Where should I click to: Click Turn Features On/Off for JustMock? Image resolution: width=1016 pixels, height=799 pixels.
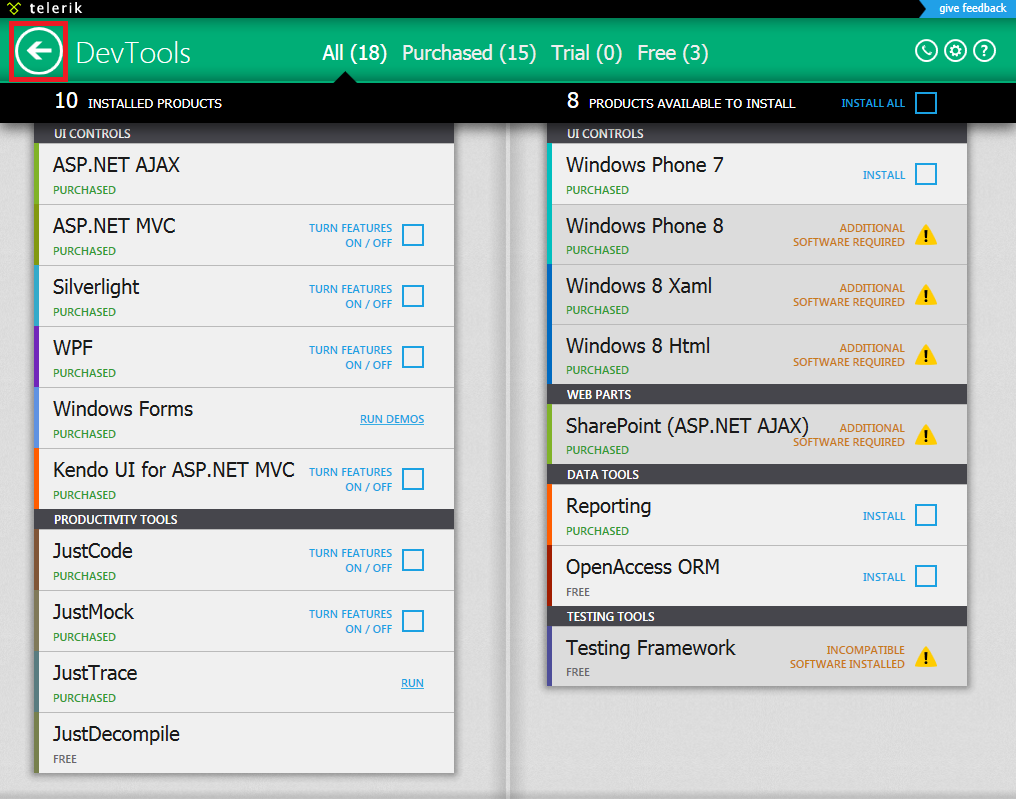click(x=351, y=621)
